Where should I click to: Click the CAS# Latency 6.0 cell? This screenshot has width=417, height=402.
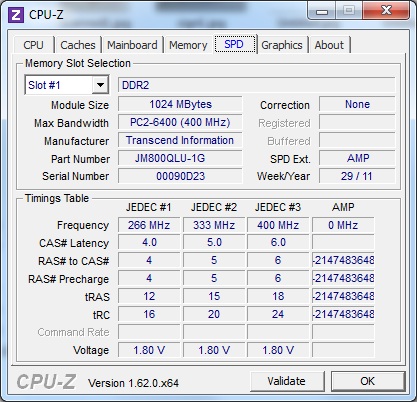pos(278,242)
